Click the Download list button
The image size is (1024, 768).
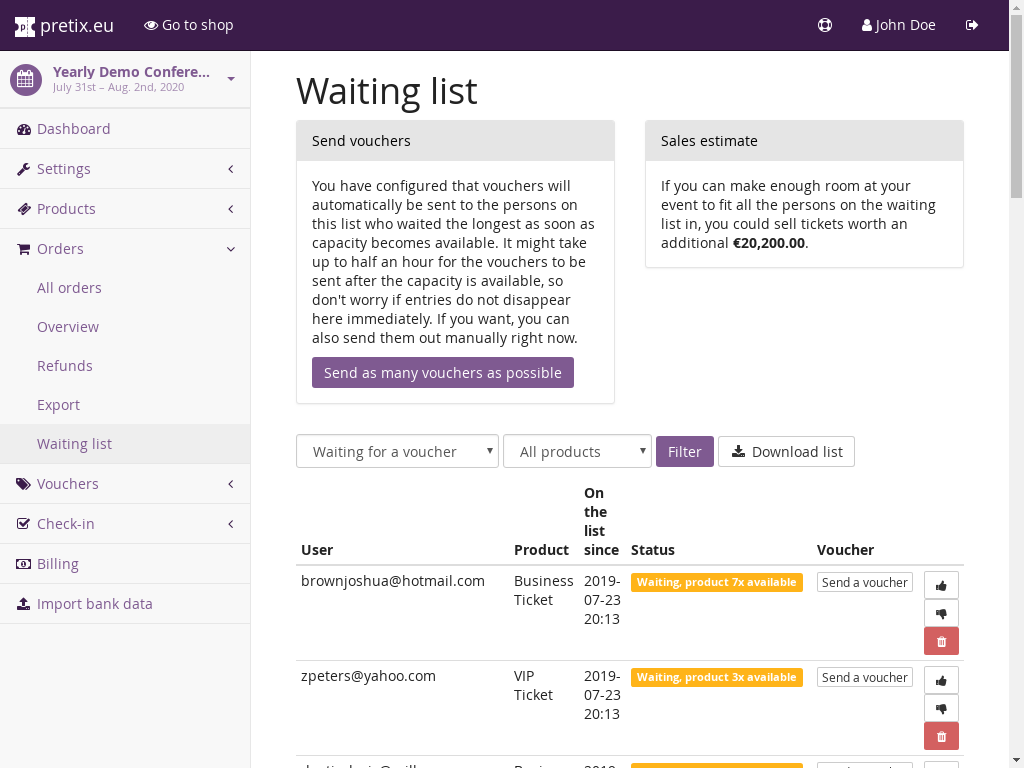pyautogui.click(x=786, y=452)
